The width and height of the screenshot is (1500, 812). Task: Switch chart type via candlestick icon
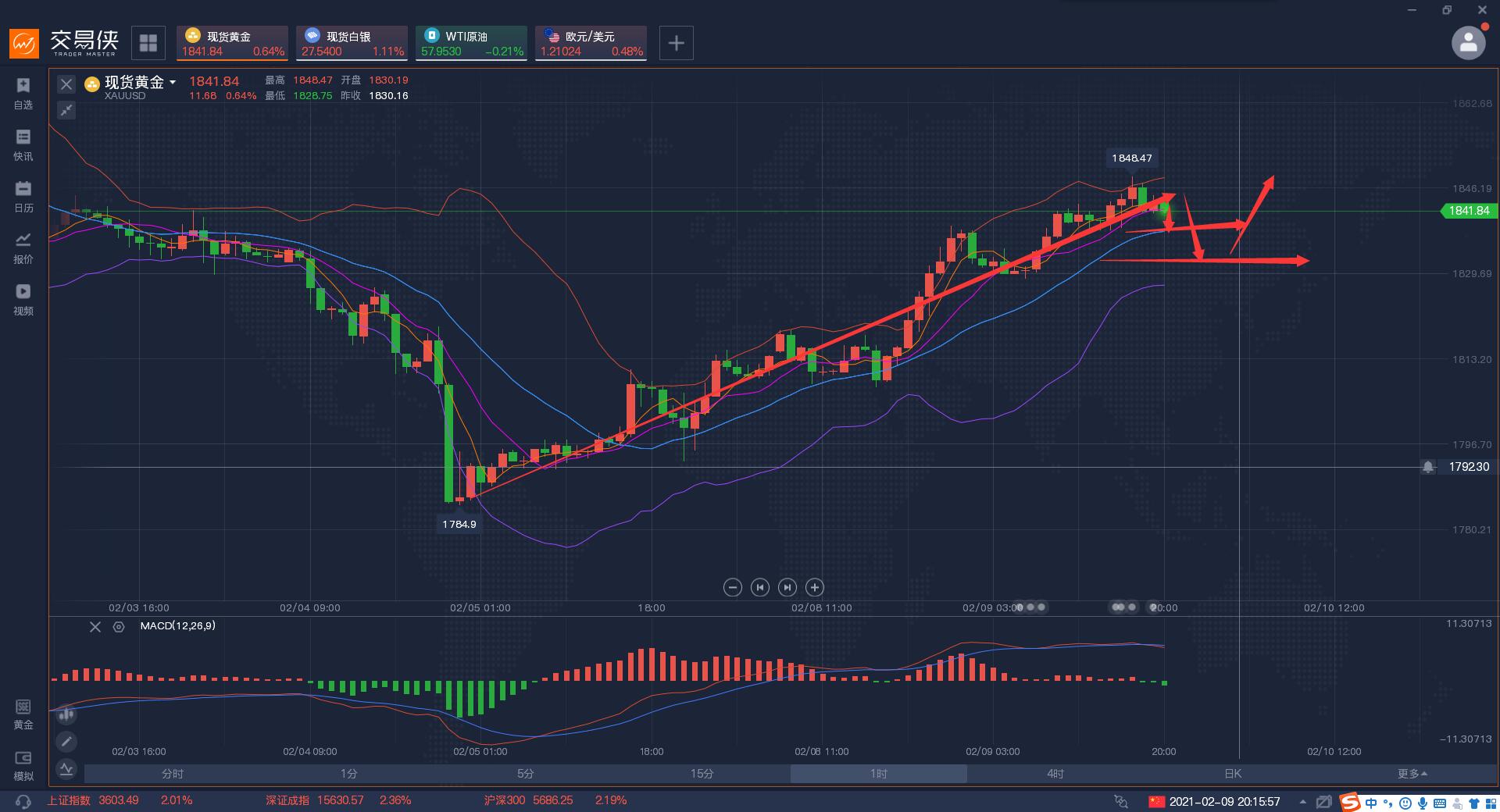66,714
